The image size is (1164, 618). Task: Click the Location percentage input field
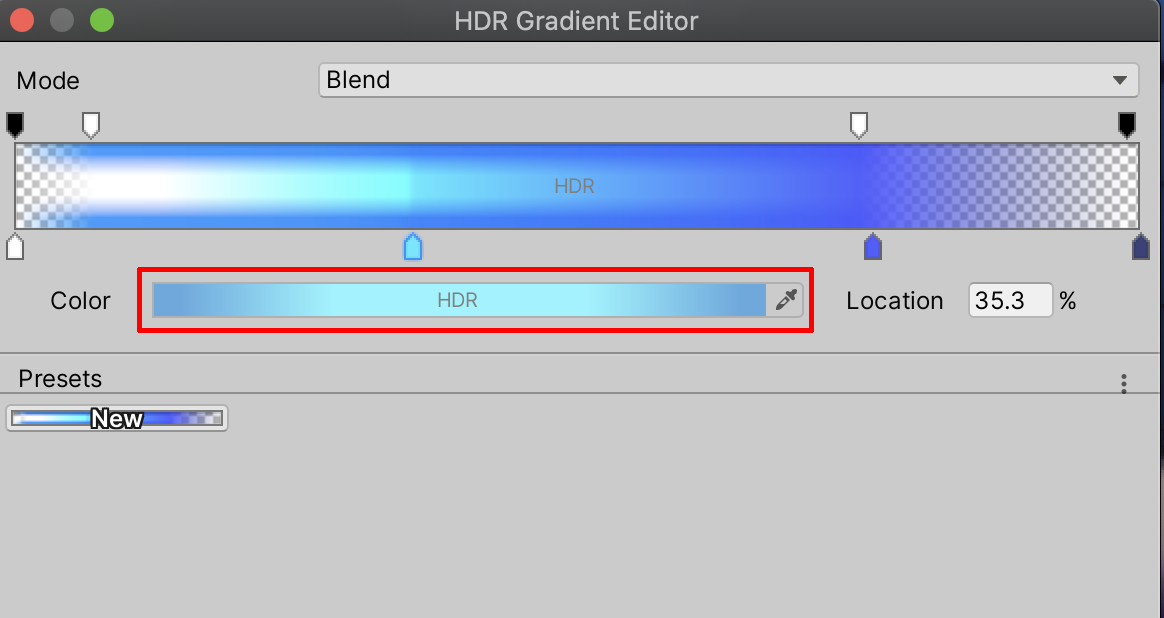1010,300
